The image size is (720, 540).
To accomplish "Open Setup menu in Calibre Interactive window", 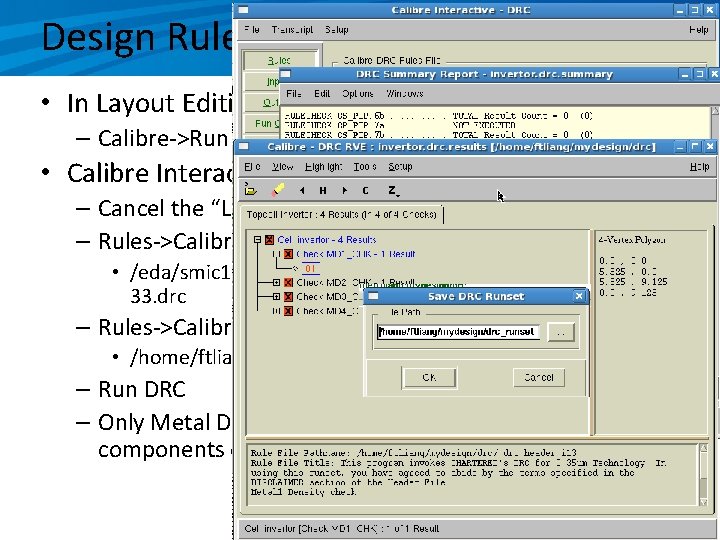I will pyautogui.click(x=337, y=30).
